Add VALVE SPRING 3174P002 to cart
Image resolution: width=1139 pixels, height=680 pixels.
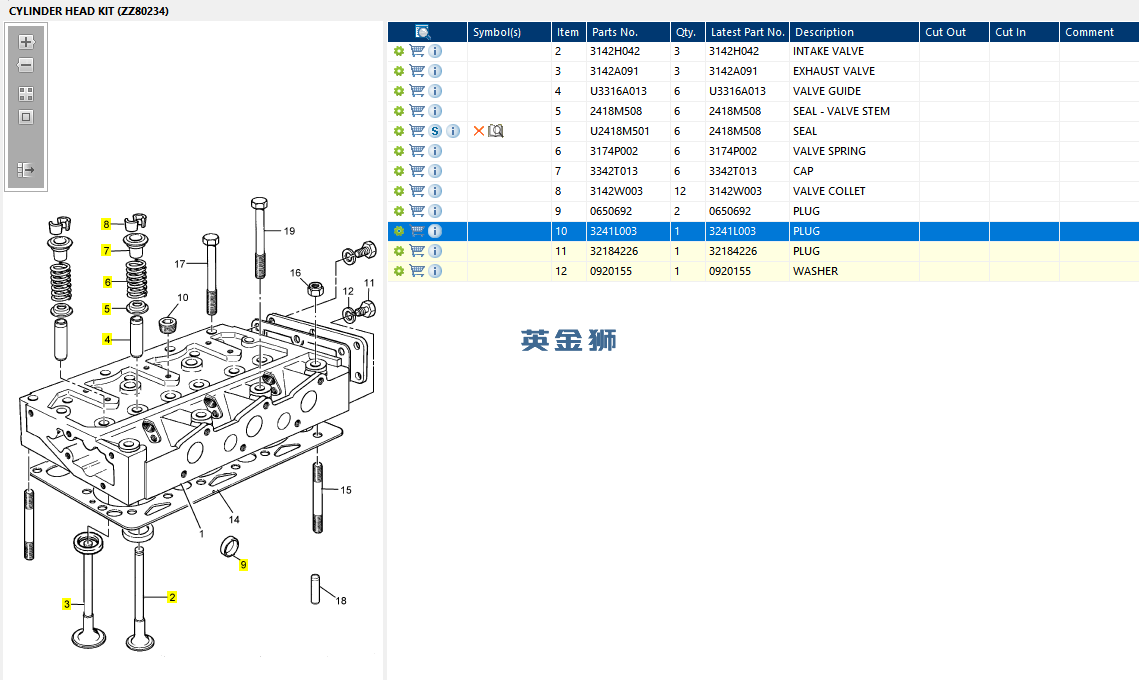(417, 151)
